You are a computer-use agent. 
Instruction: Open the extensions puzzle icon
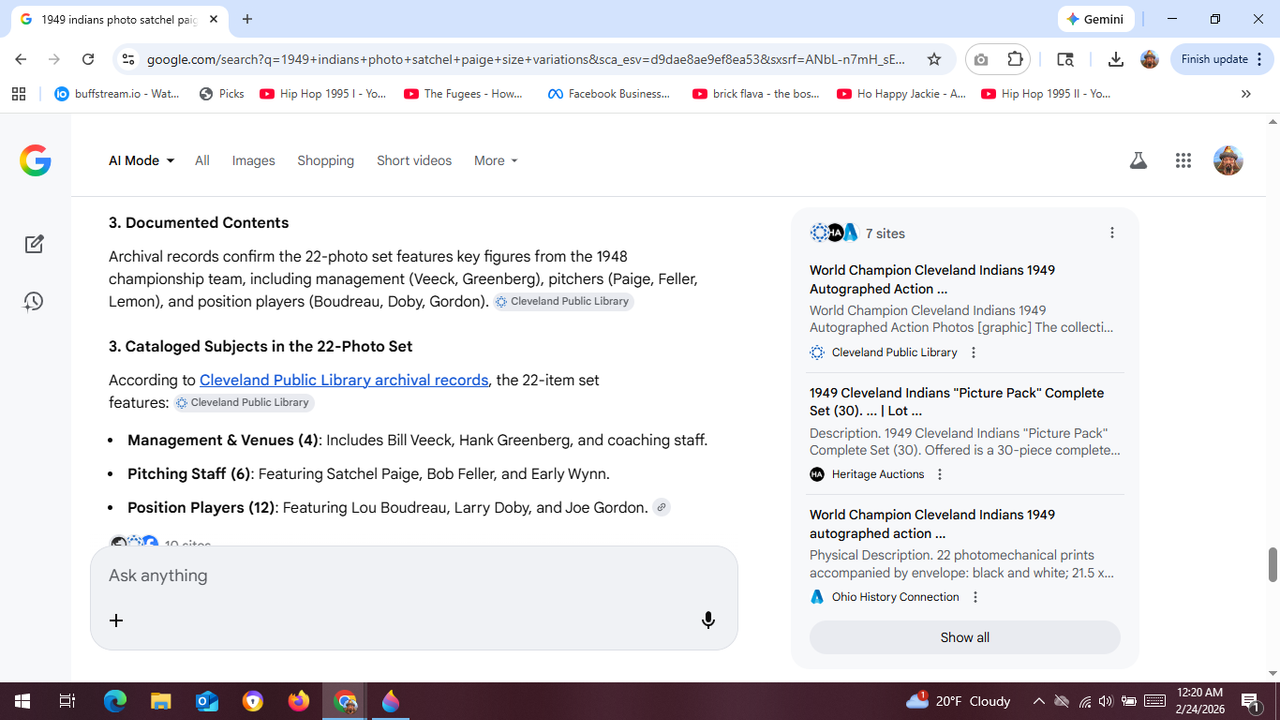[x=1015, y=59]
